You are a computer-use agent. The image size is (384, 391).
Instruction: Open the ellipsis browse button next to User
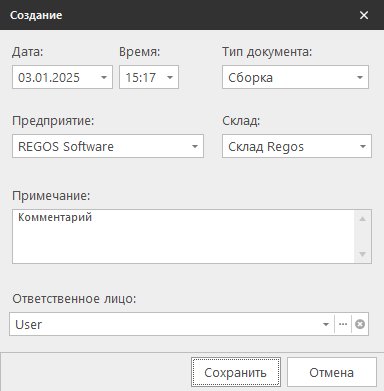(343, 324)
